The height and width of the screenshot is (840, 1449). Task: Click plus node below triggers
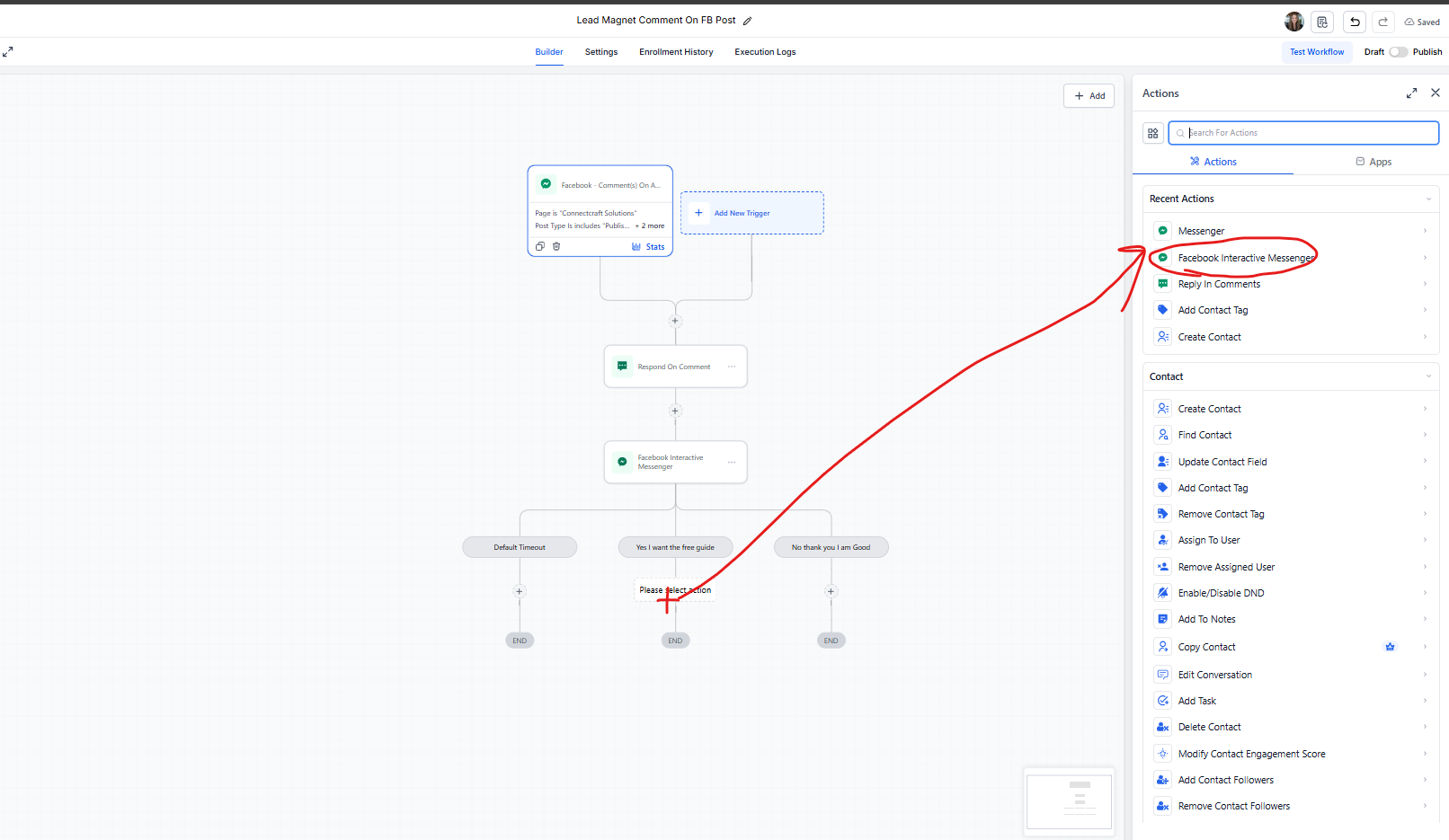(x=675, y=321)
